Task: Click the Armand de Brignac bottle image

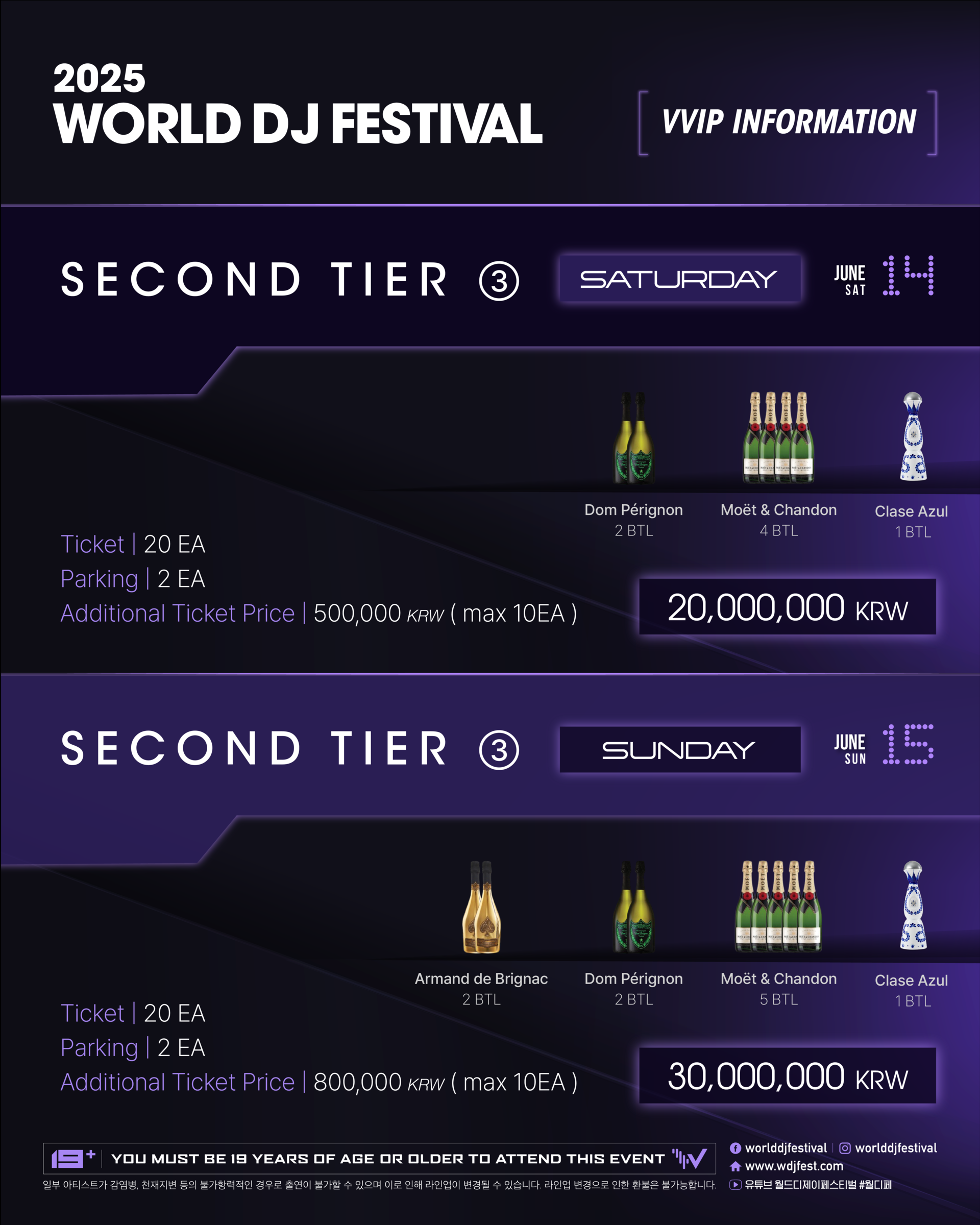Action: pos(482,907)
